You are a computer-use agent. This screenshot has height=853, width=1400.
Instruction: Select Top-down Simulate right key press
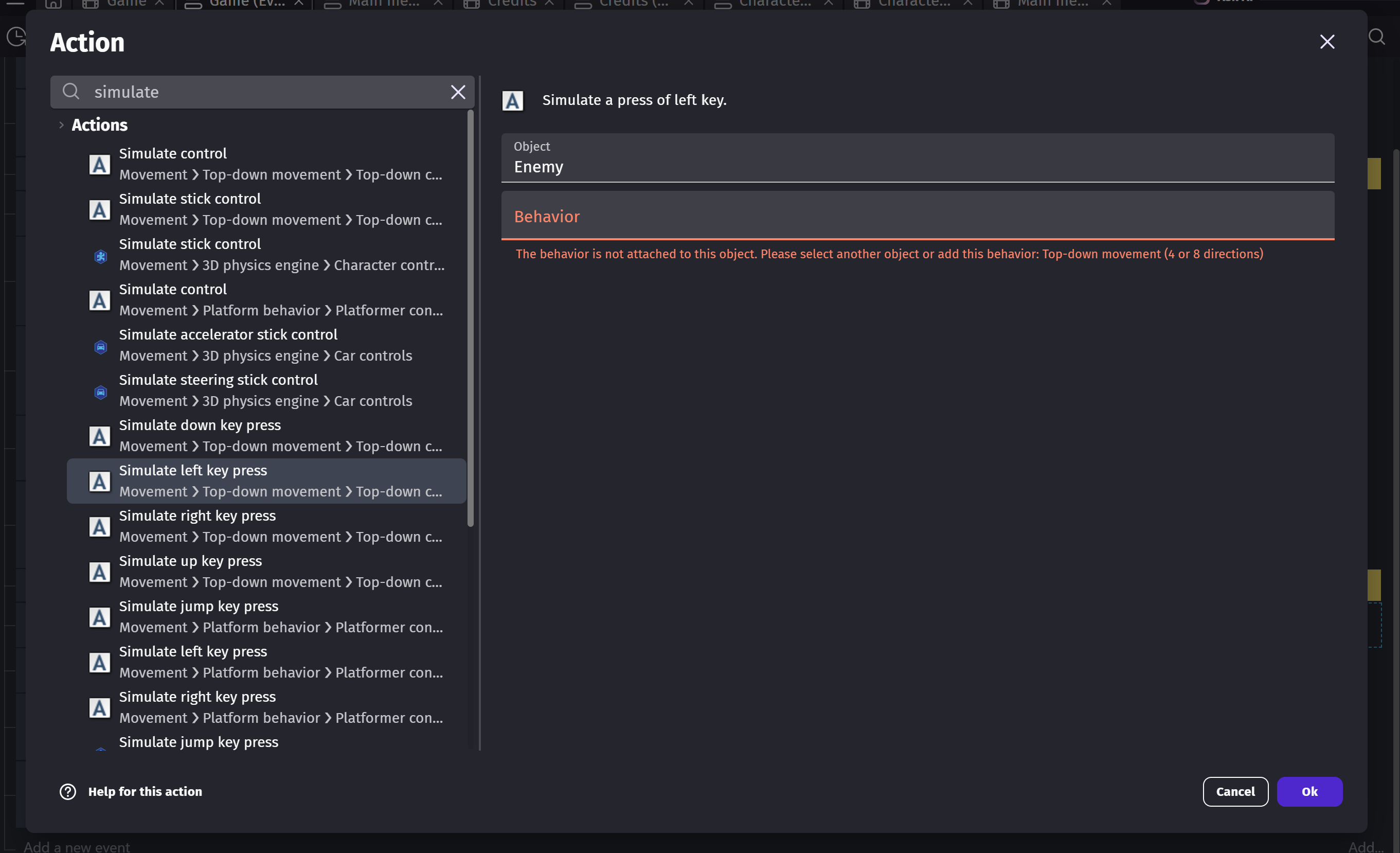[x=266, y=526]
